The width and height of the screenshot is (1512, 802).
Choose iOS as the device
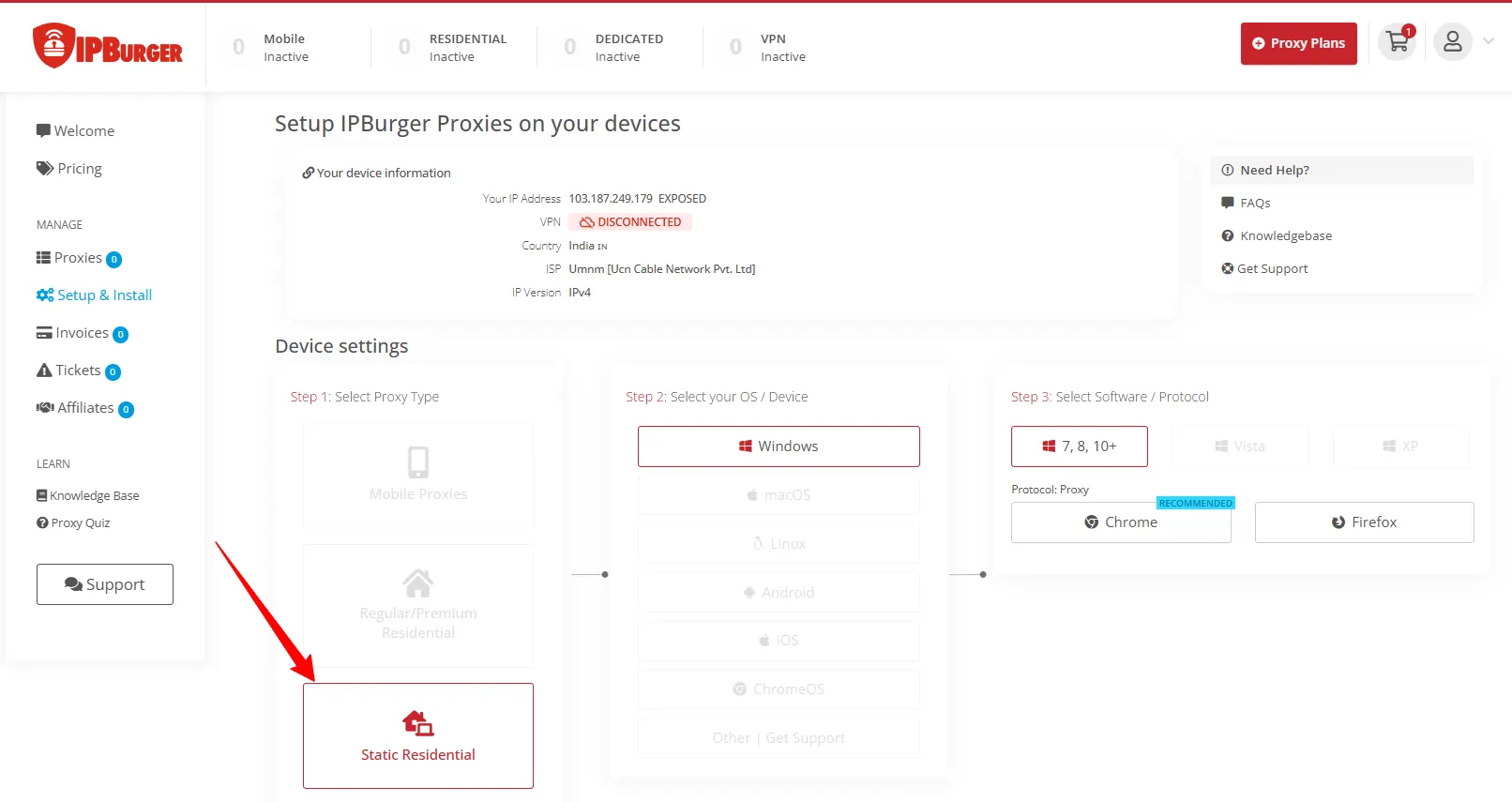[779, 641]
